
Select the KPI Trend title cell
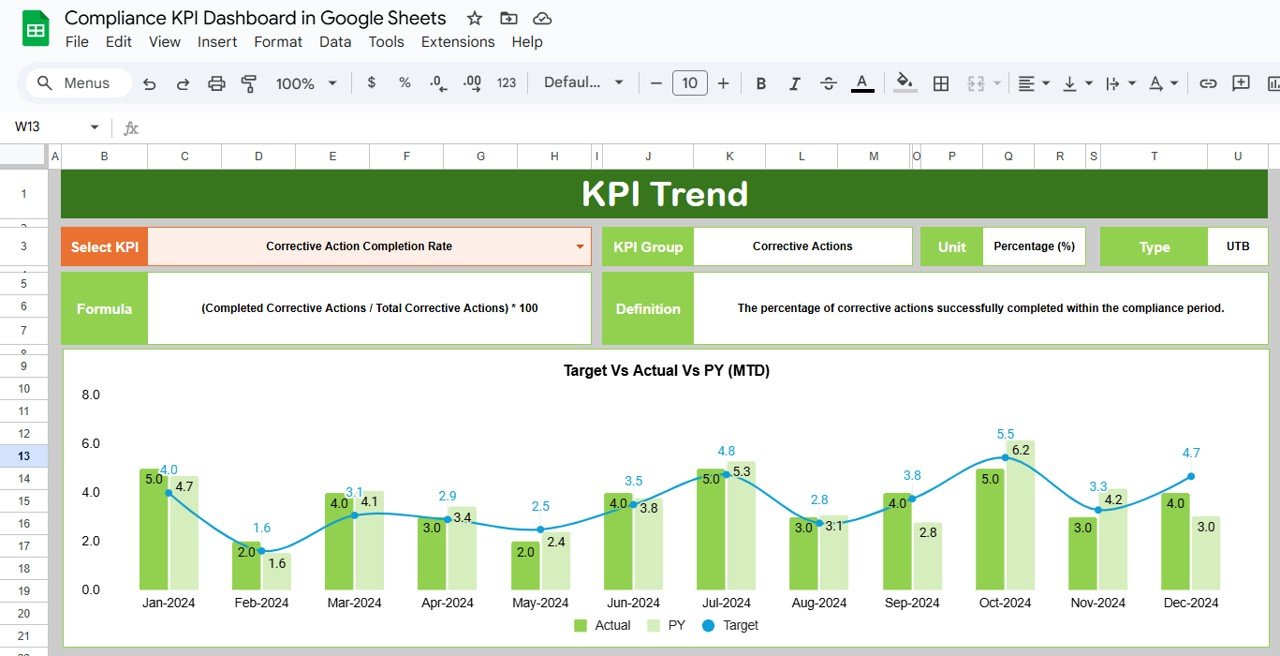664,194
